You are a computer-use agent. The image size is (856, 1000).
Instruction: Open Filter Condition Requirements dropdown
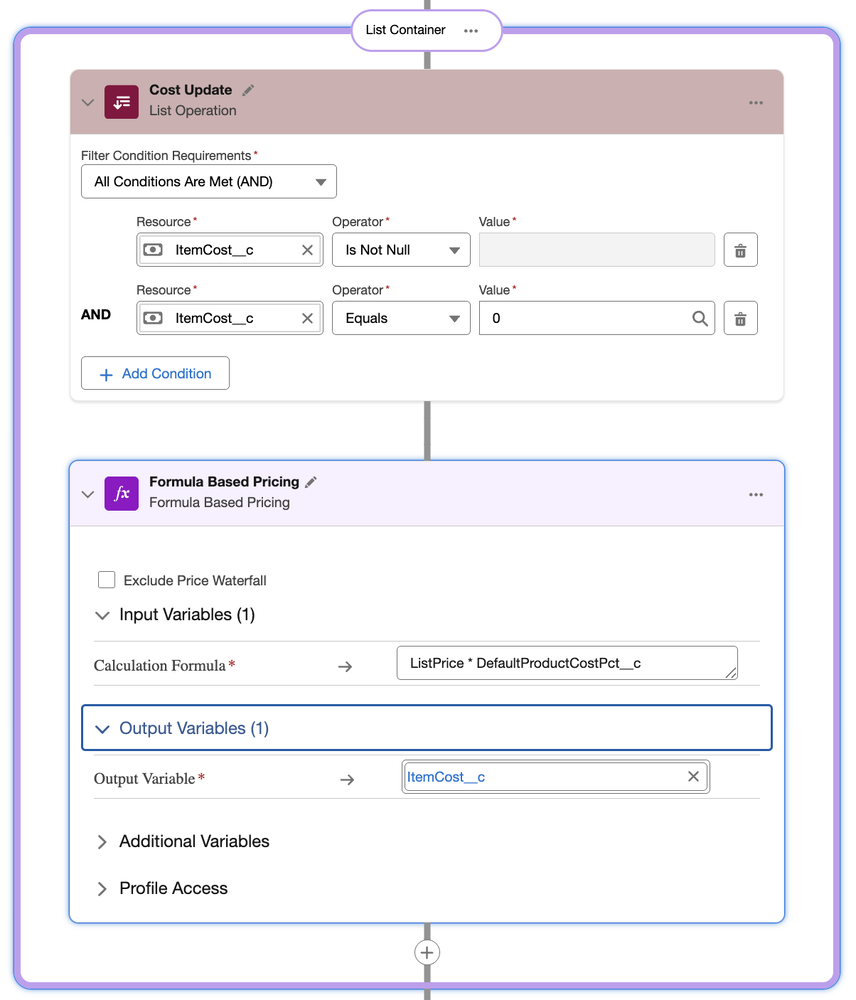tap(209, 182)
